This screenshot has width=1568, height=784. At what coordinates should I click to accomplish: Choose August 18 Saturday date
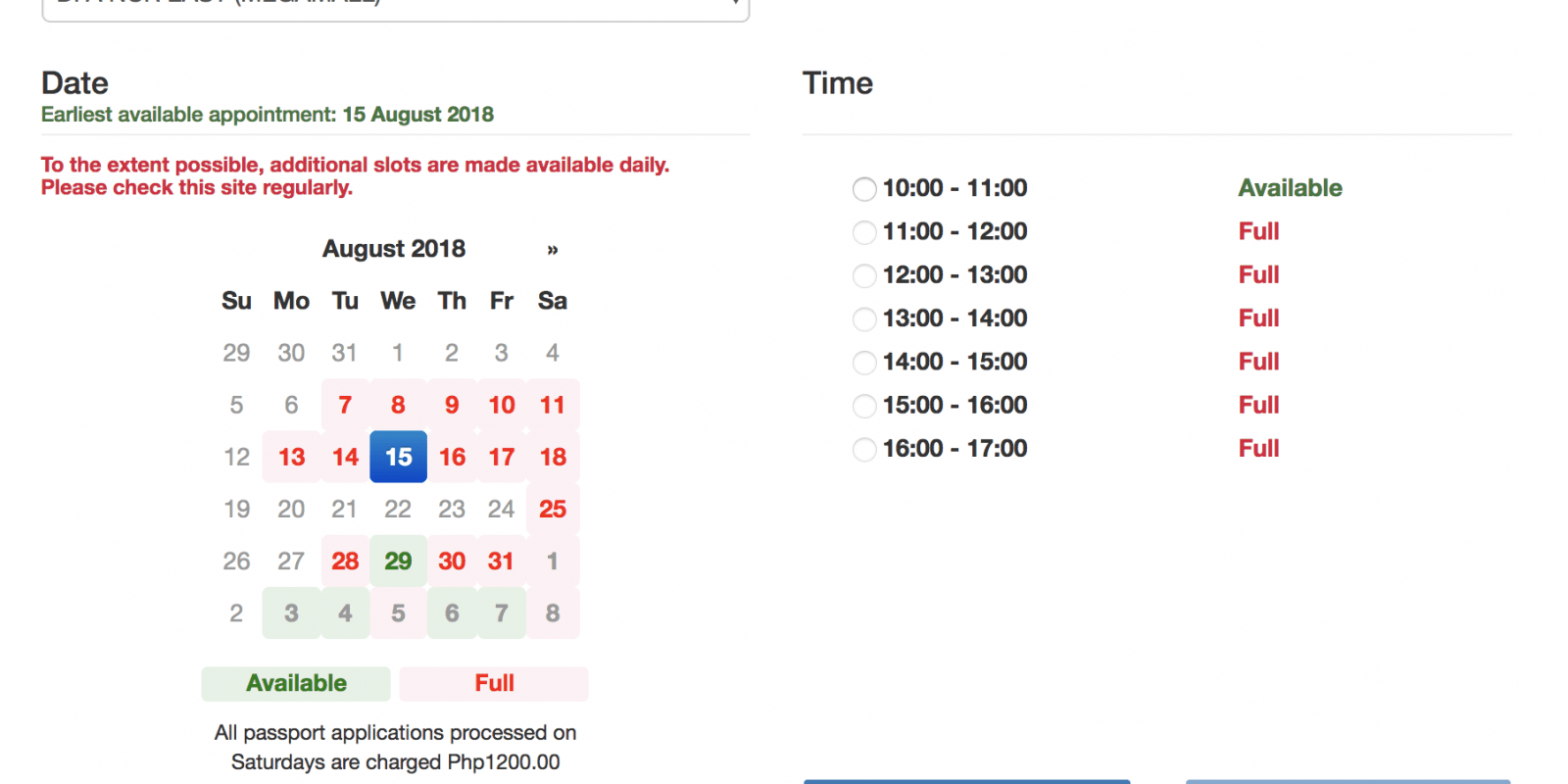[553, 457]
